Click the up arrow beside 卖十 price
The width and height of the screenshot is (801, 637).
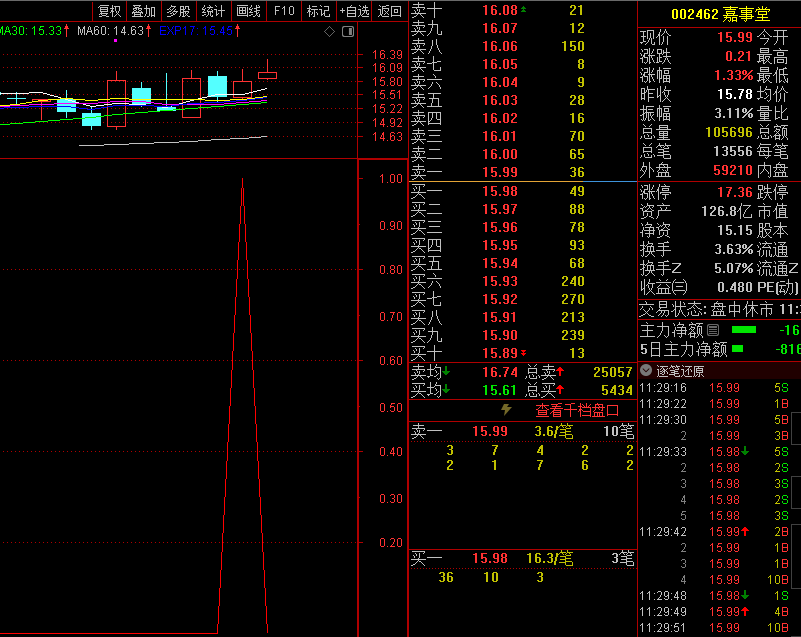pos(524,9)
